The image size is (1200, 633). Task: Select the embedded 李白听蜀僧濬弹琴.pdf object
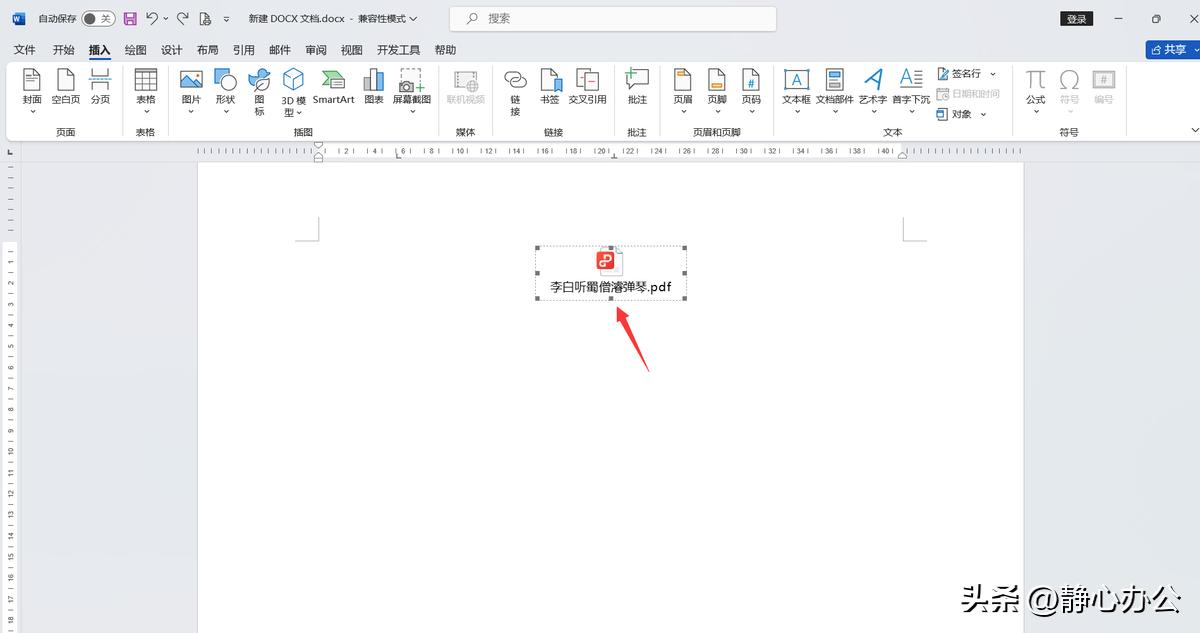611,273
